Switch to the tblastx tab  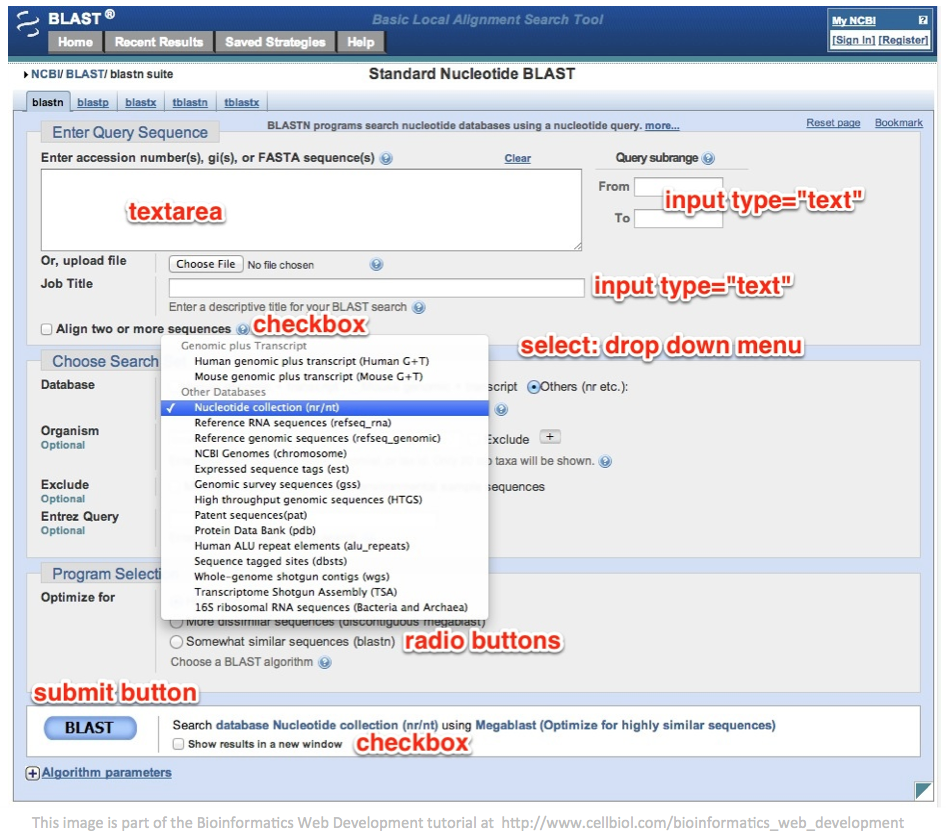click(242, 103)
